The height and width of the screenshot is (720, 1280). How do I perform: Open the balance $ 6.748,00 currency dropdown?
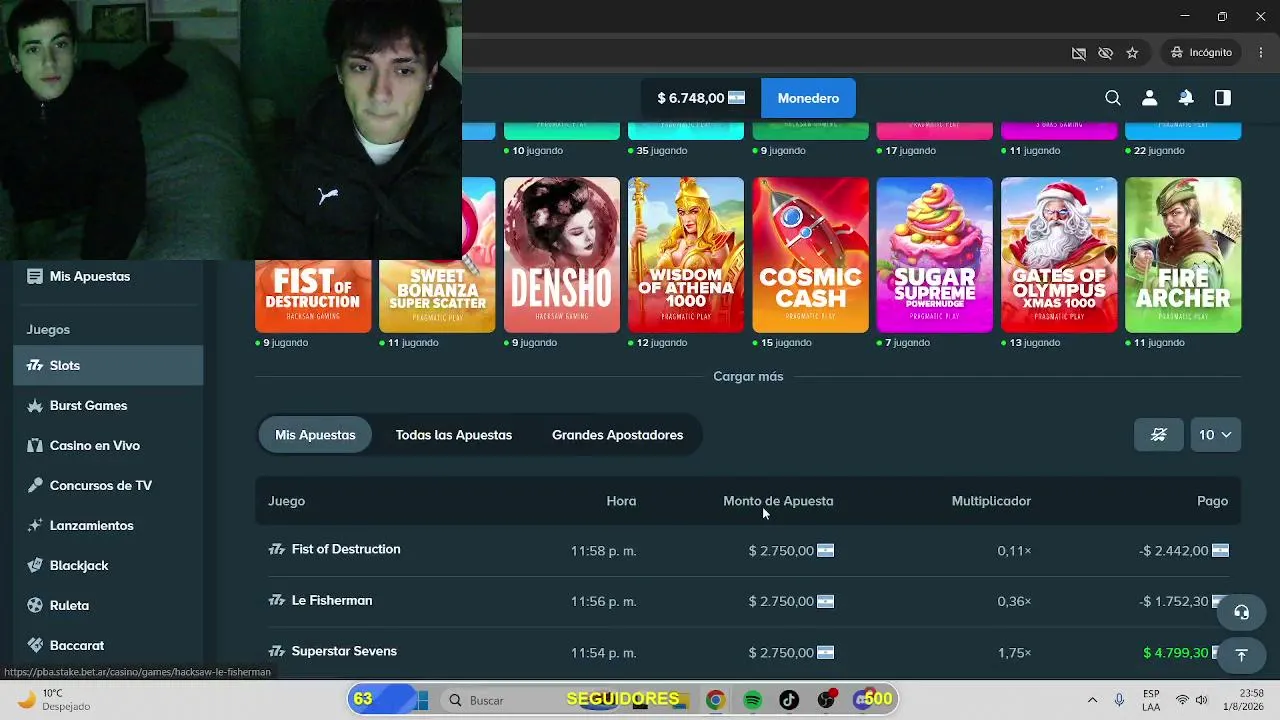coord(701,98)
